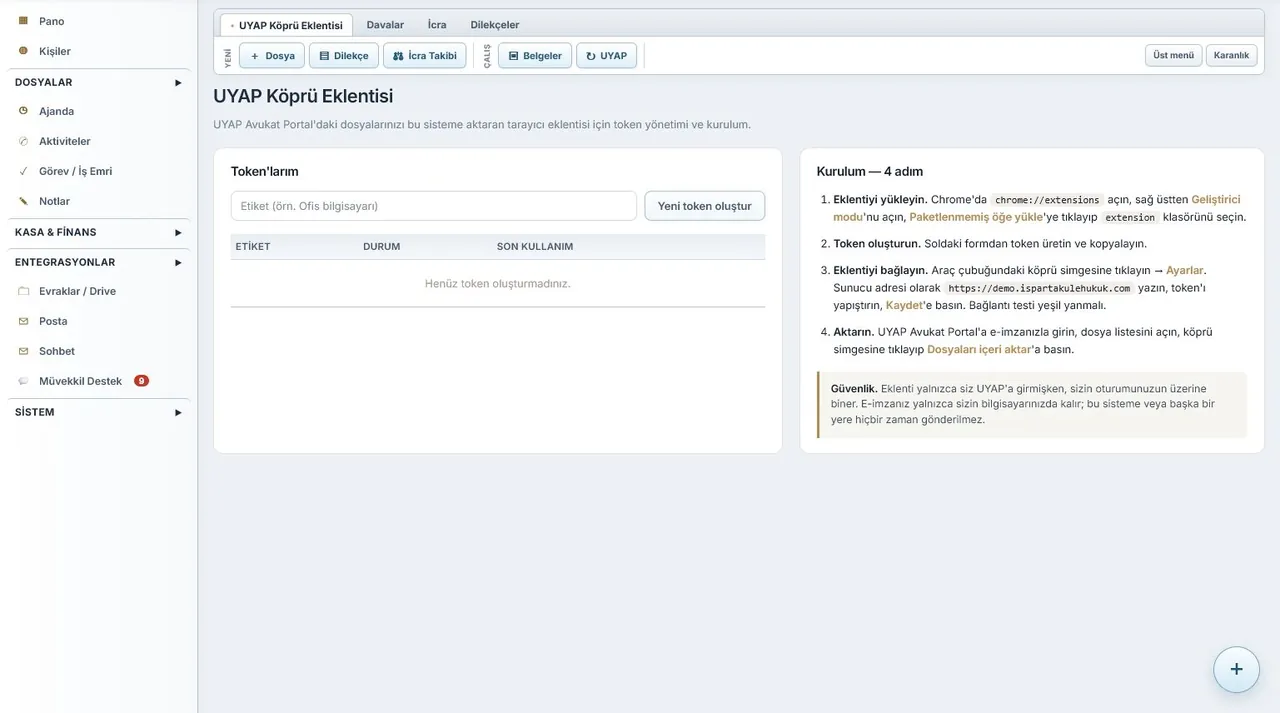1280x713 pixels.
Task: Click the Pano icon in sidebar
Action: (23, 21)
